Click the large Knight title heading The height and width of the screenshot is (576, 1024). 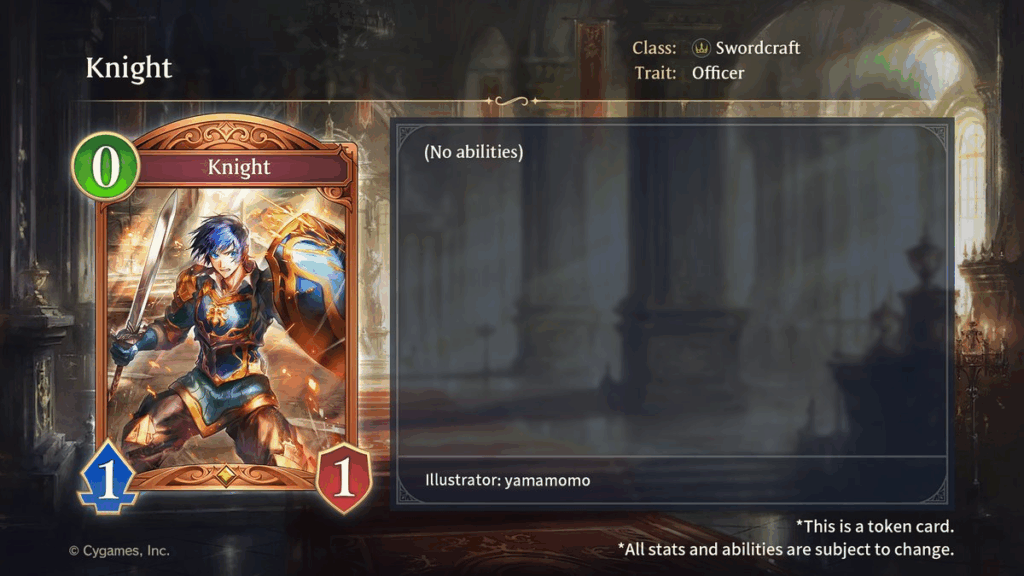pyautogui.click(x=129, y=68)
